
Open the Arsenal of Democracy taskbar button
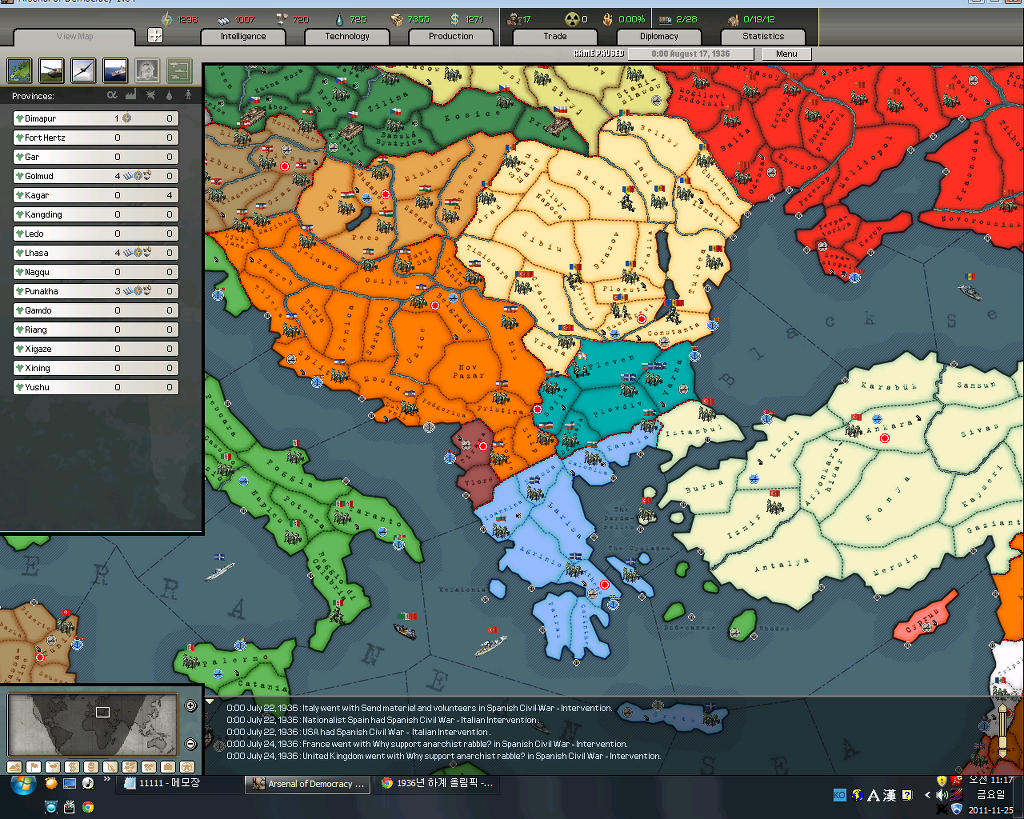(x=309, y=783)
